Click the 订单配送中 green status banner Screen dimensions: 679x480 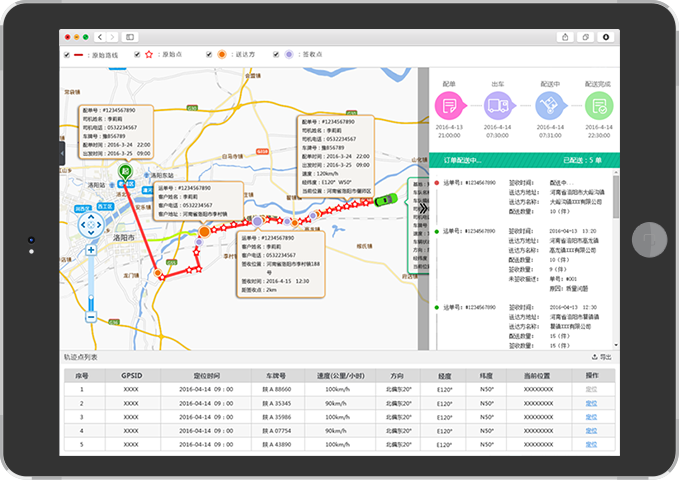click(524, 160)
